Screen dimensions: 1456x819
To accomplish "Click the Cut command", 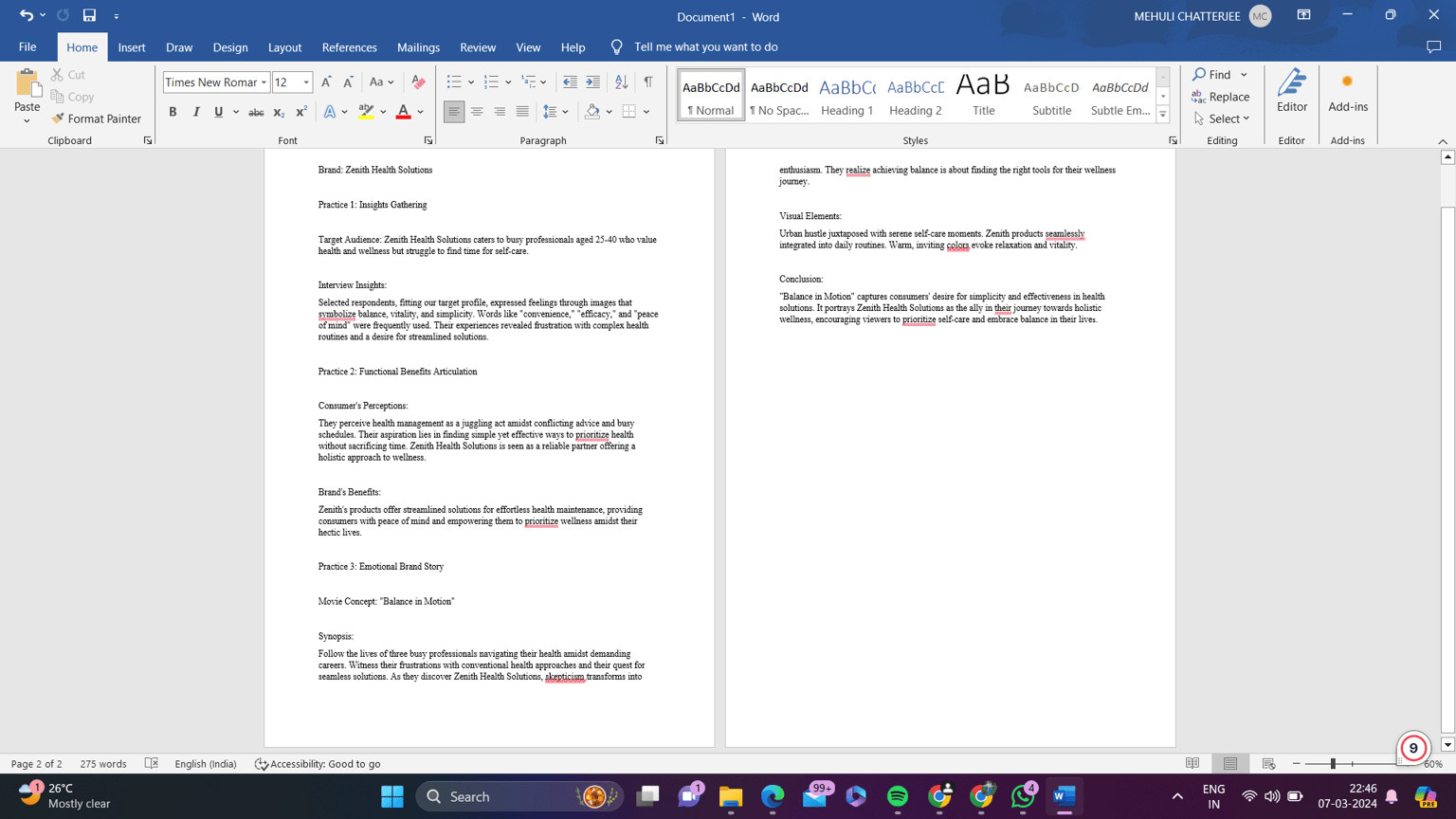I will coord(68,74).
